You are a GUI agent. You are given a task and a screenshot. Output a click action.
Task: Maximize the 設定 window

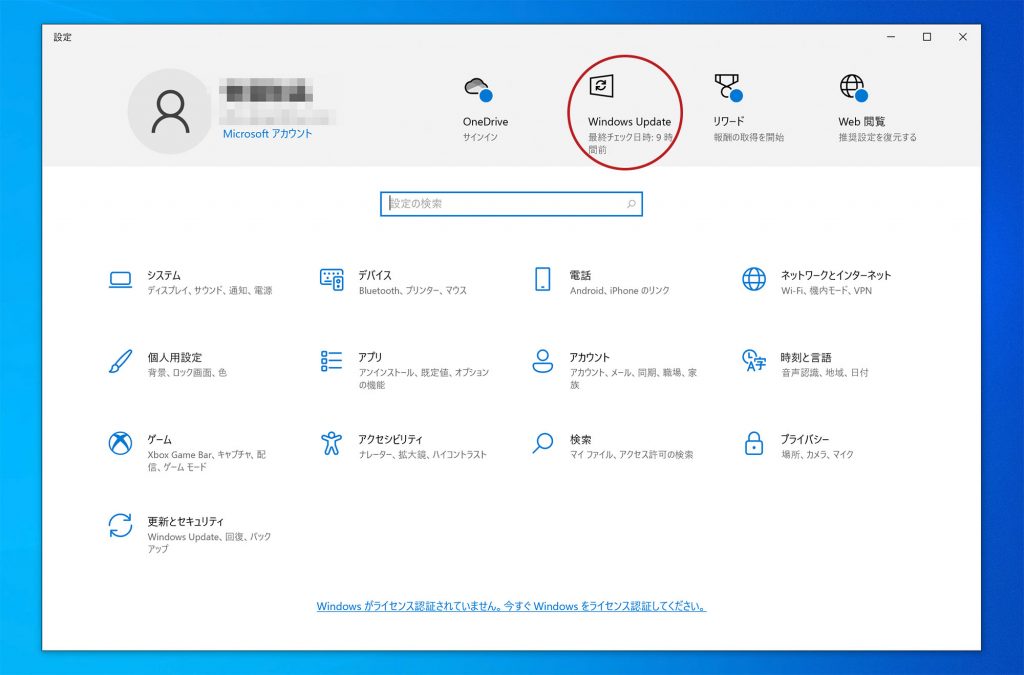click(x=927, y=37)
